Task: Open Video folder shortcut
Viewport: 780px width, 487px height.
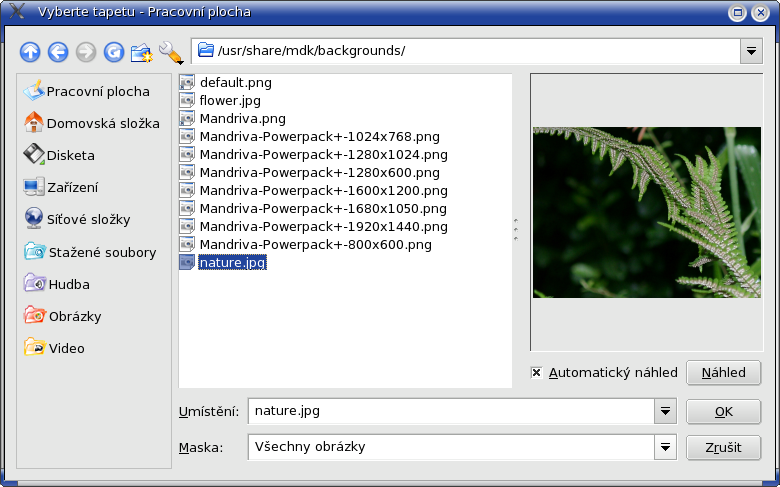Action: pyautogui.click(x=54, y=348)
